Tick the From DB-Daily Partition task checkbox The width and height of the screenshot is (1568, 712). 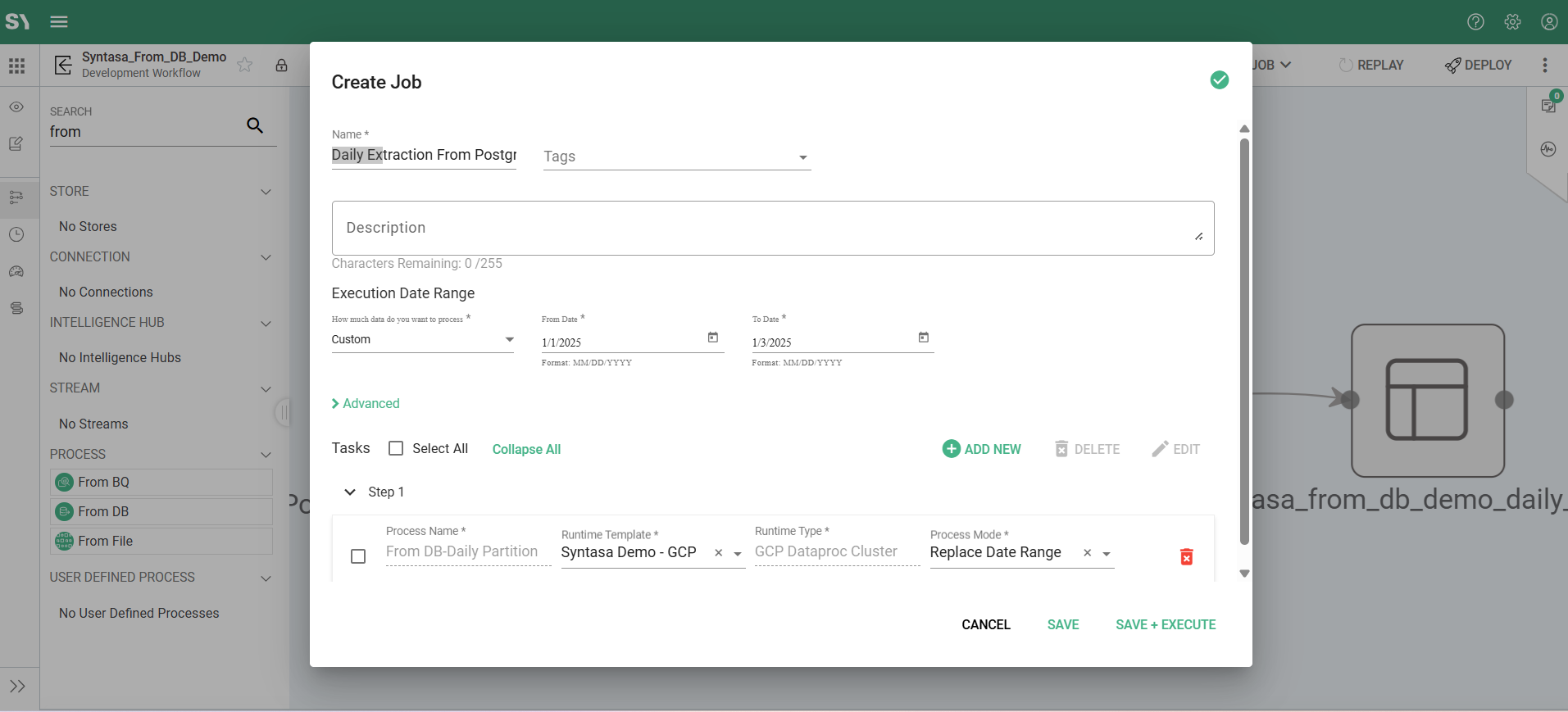click(358, 556)
